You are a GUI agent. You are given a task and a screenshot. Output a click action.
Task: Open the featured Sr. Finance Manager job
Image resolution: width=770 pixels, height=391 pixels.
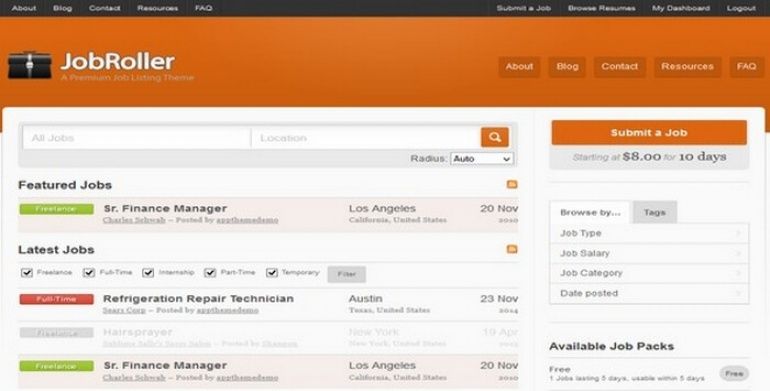coord(165,208)
